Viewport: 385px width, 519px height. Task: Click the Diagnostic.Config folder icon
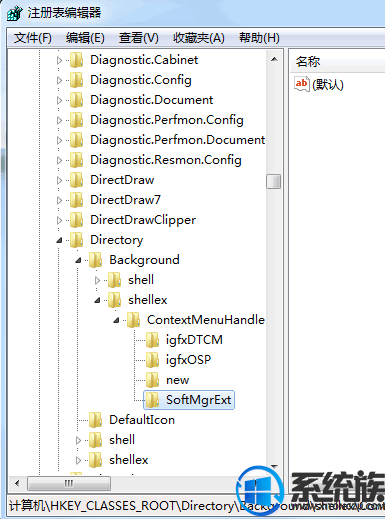pos(76,80)
